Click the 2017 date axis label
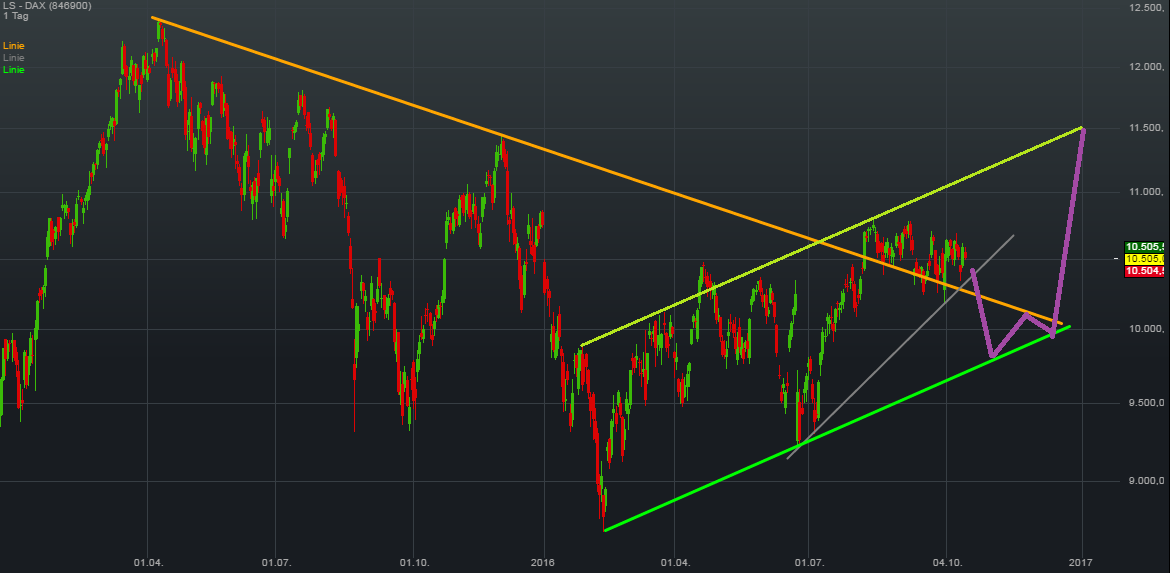This screenshot has width=1170, height=573. (1081, 561)
